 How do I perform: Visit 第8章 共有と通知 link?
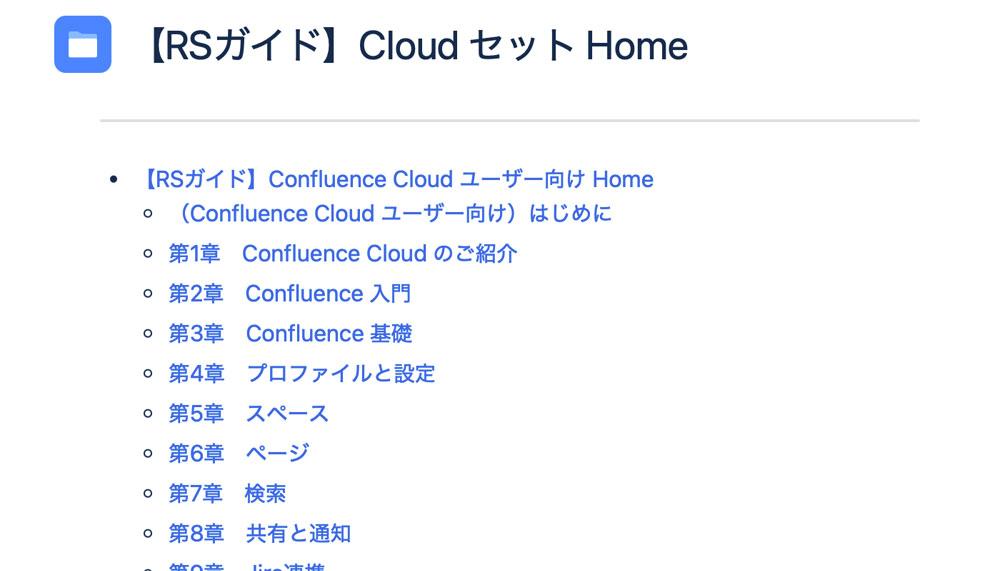pos(260,533)
